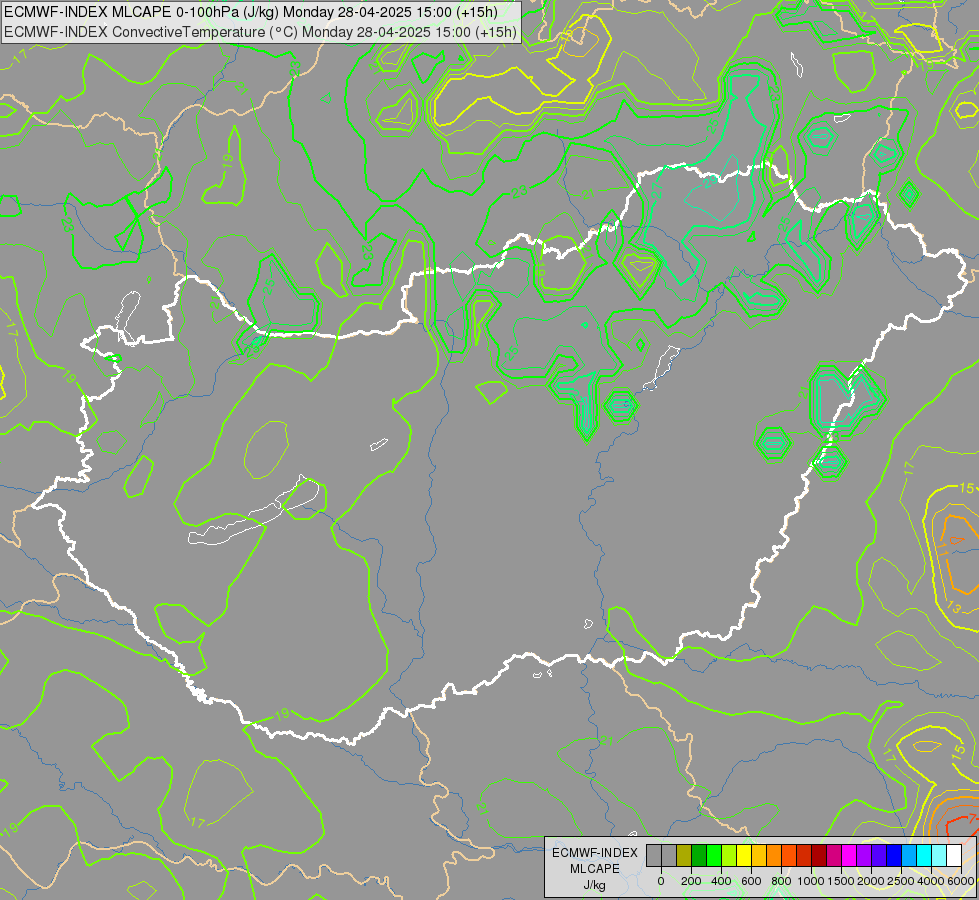Select the olive swatch in the legend
Image resolution: width=979 pixels, height=900 pixels.
(684, 855)
